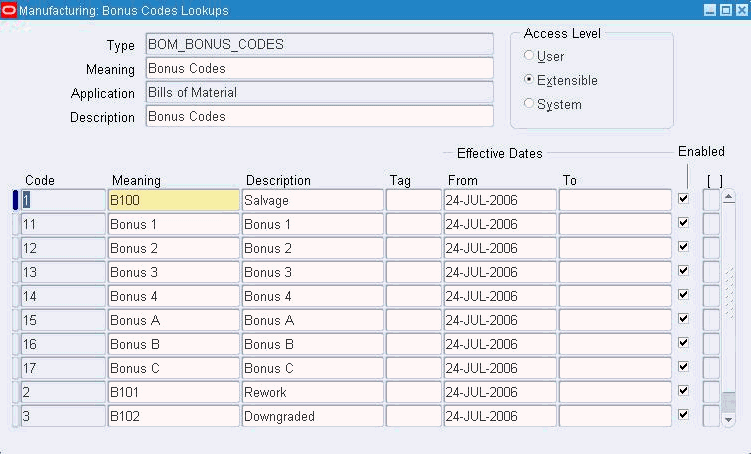Screen dimensions: 751x454
Task: Click the To date field in Salvage row
Action: click(615, 200)
